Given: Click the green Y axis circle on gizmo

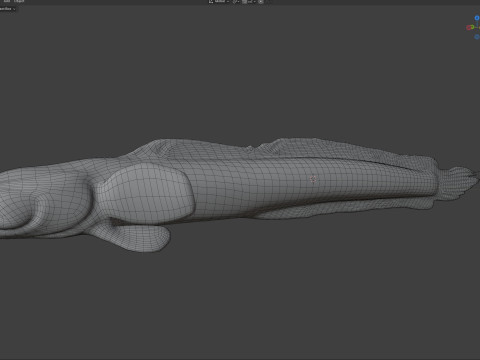Looking at the screenshot, I should pyautogui.click(x=472, y=27).
